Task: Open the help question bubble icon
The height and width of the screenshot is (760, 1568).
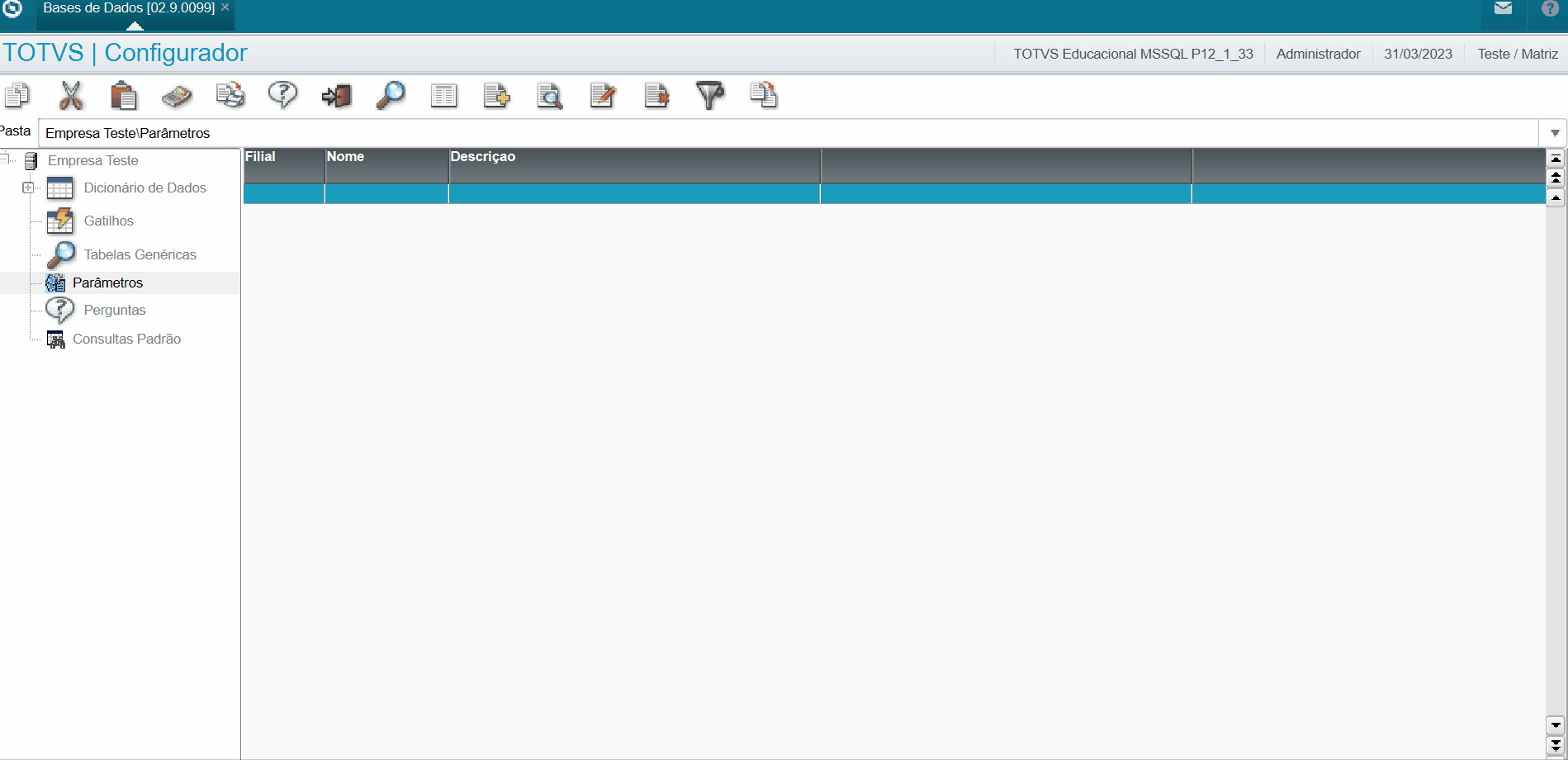Action: pyautogui.click(x=282, y=96)
